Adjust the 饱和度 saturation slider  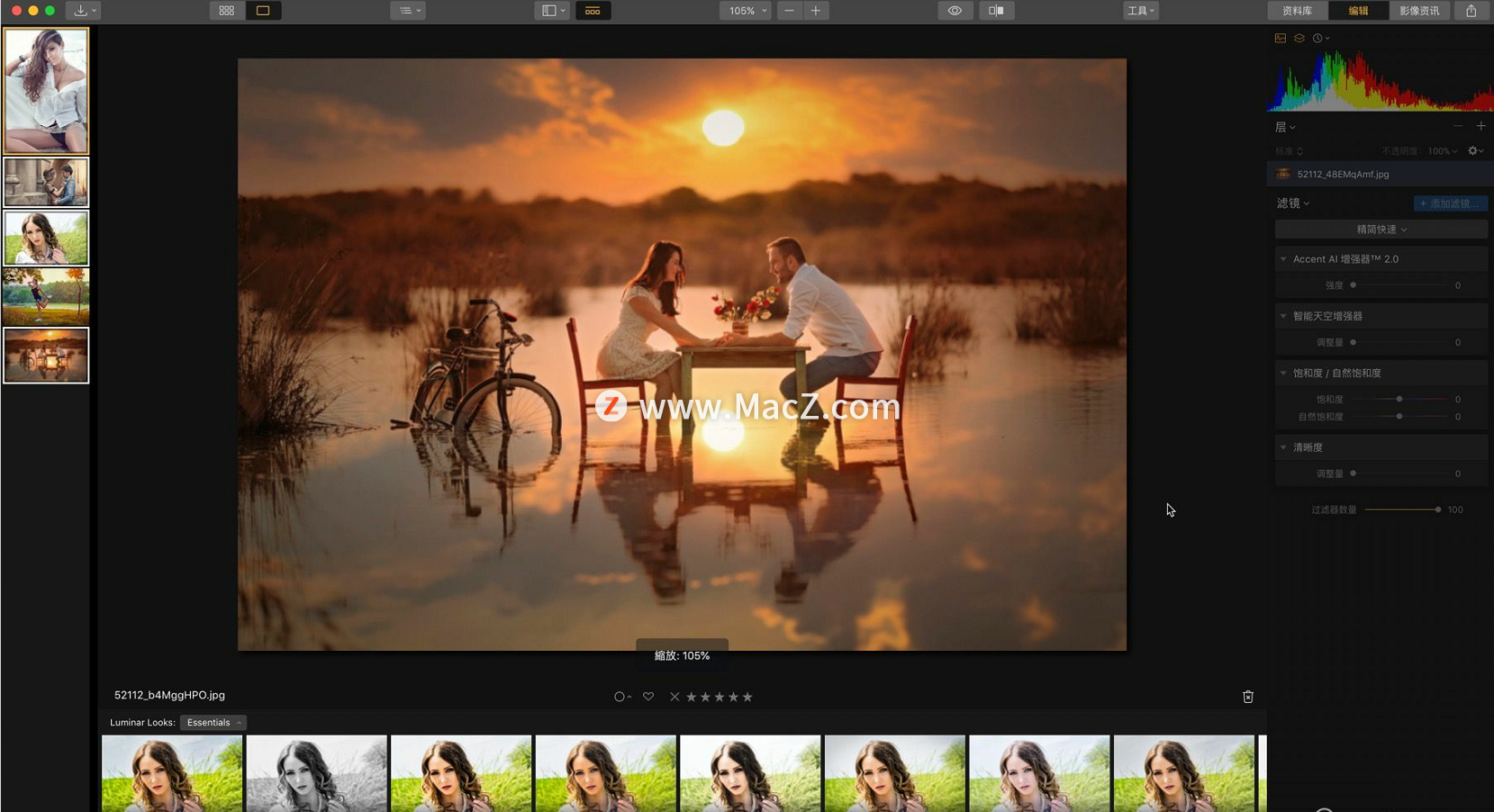tap(1399, 399)
